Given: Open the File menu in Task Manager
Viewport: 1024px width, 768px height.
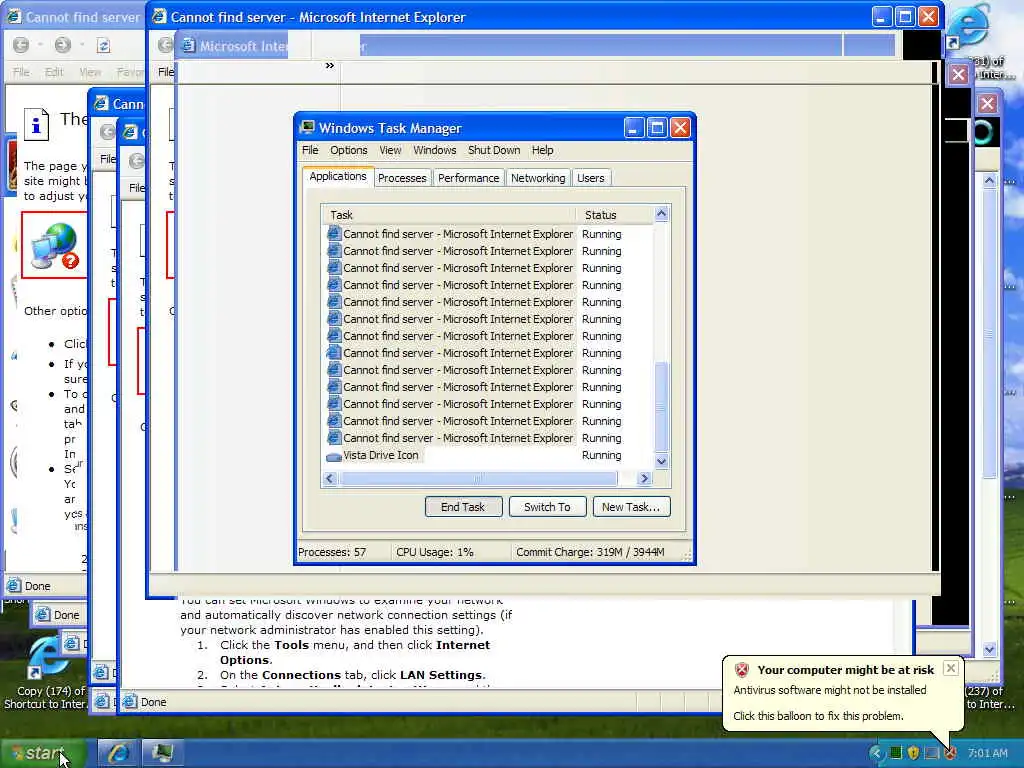Looking at the screenshot, I should click(310, 150).
